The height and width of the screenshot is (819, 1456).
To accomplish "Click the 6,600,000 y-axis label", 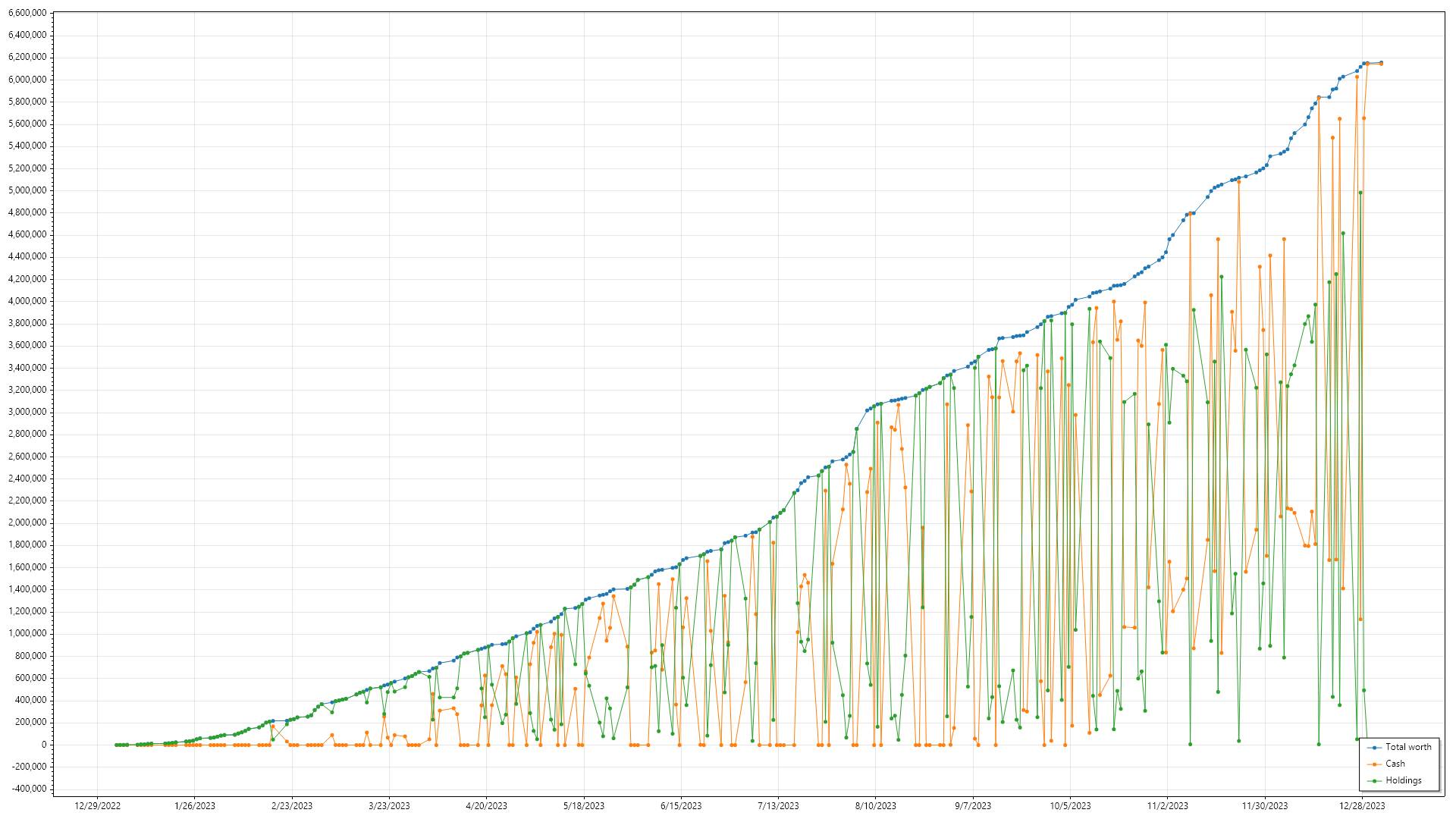I will 27,13.
